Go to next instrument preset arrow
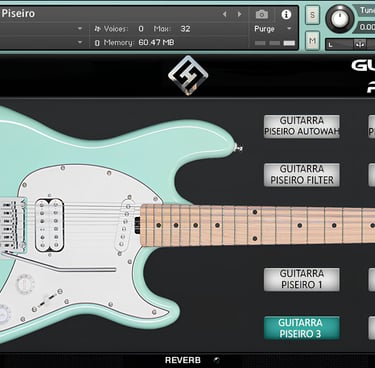 point(239,14)
